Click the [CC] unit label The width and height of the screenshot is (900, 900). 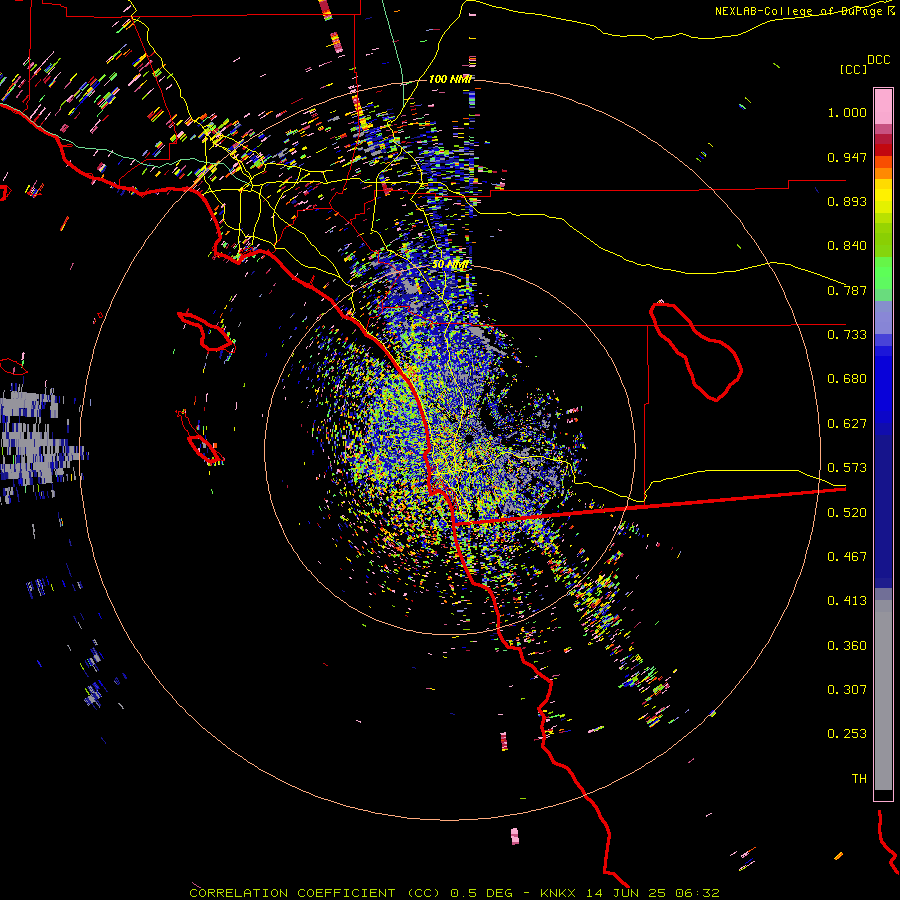tap(853, 69)
